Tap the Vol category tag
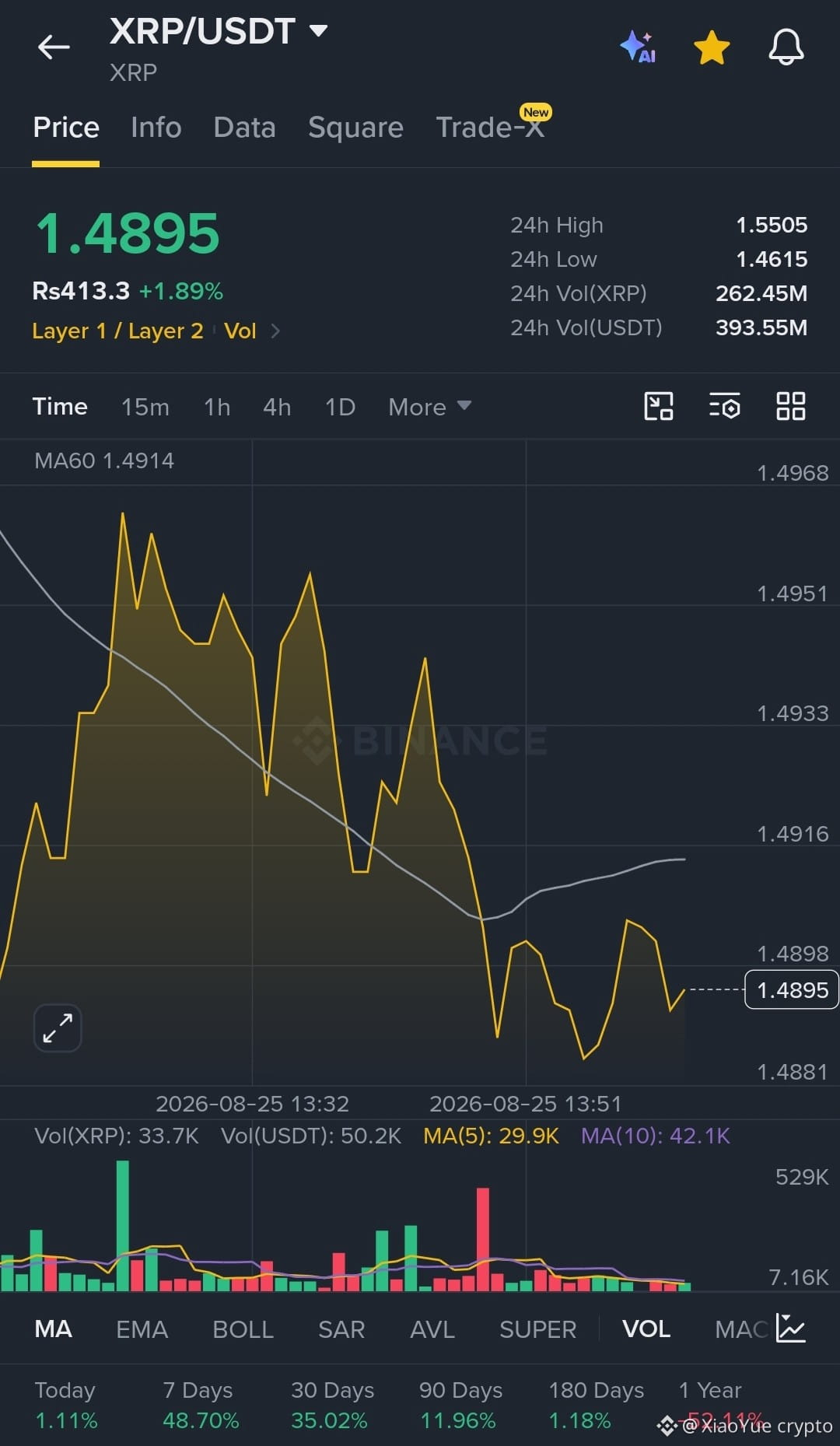Viewport: 840px width, 1446px height. [x=240, y=331]
